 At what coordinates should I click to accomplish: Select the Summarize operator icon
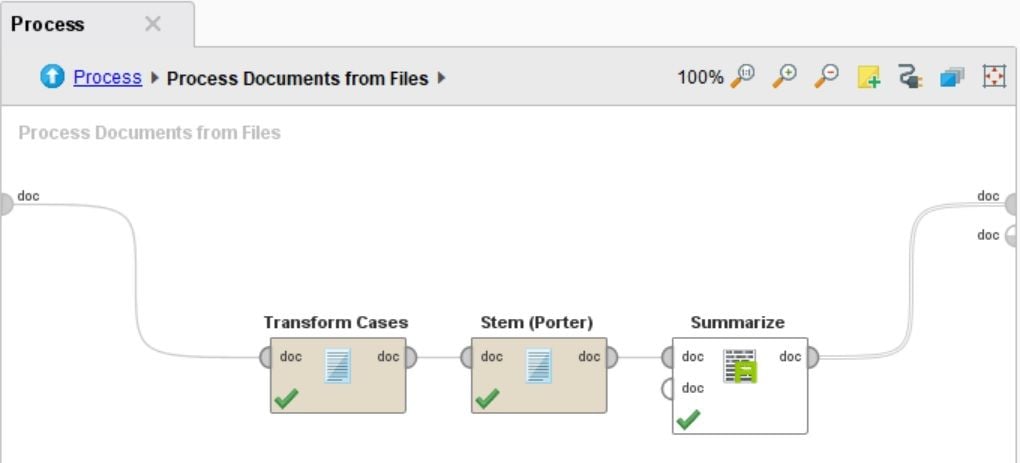coord(740,366)
